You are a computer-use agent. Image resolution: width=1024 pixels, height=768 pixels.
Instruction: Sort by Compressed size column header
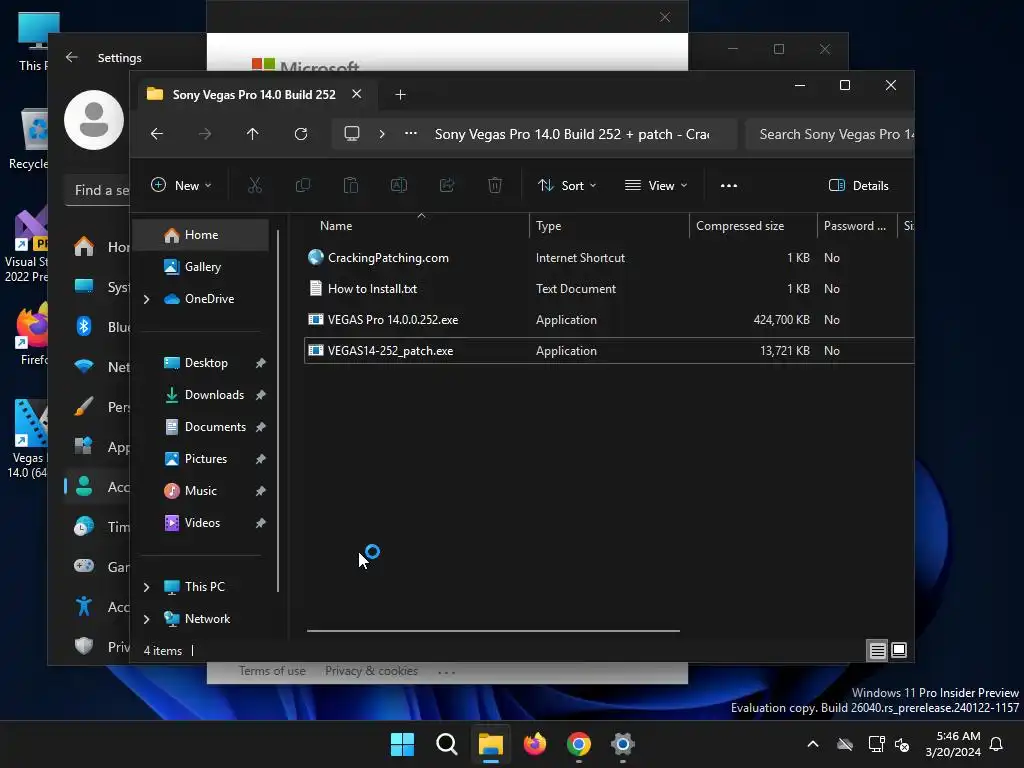753,226
